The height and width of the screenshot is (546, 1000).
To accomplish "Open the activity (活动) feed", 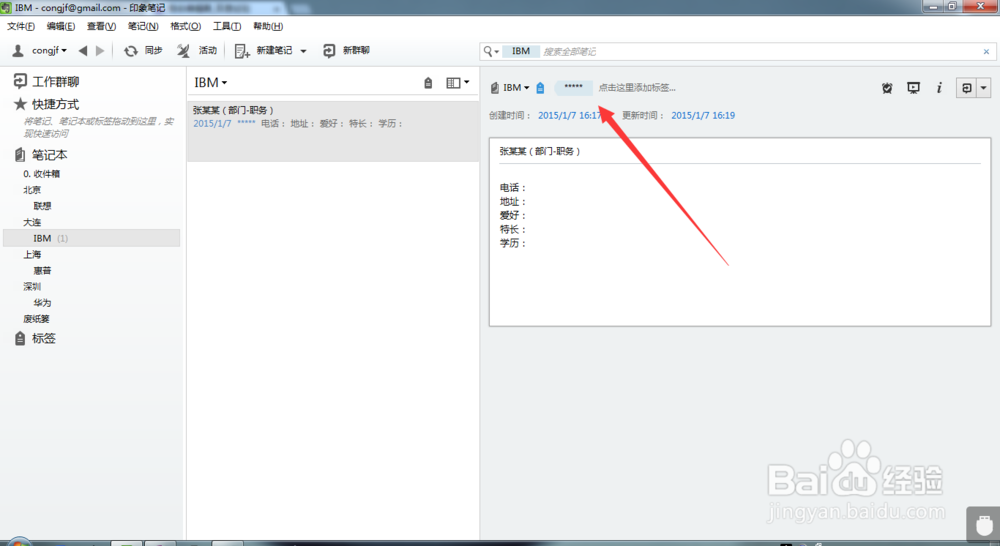I will tap(197, 50).
